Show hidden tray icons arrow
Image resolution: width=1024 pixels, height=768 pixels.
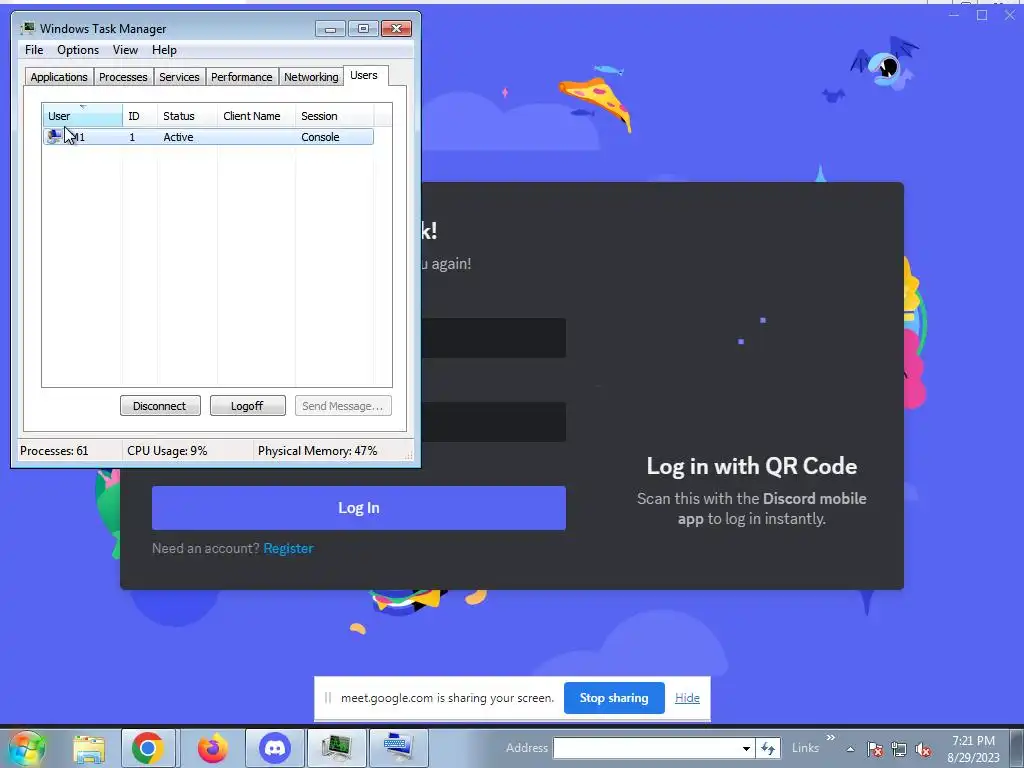[x=850, y=749]
